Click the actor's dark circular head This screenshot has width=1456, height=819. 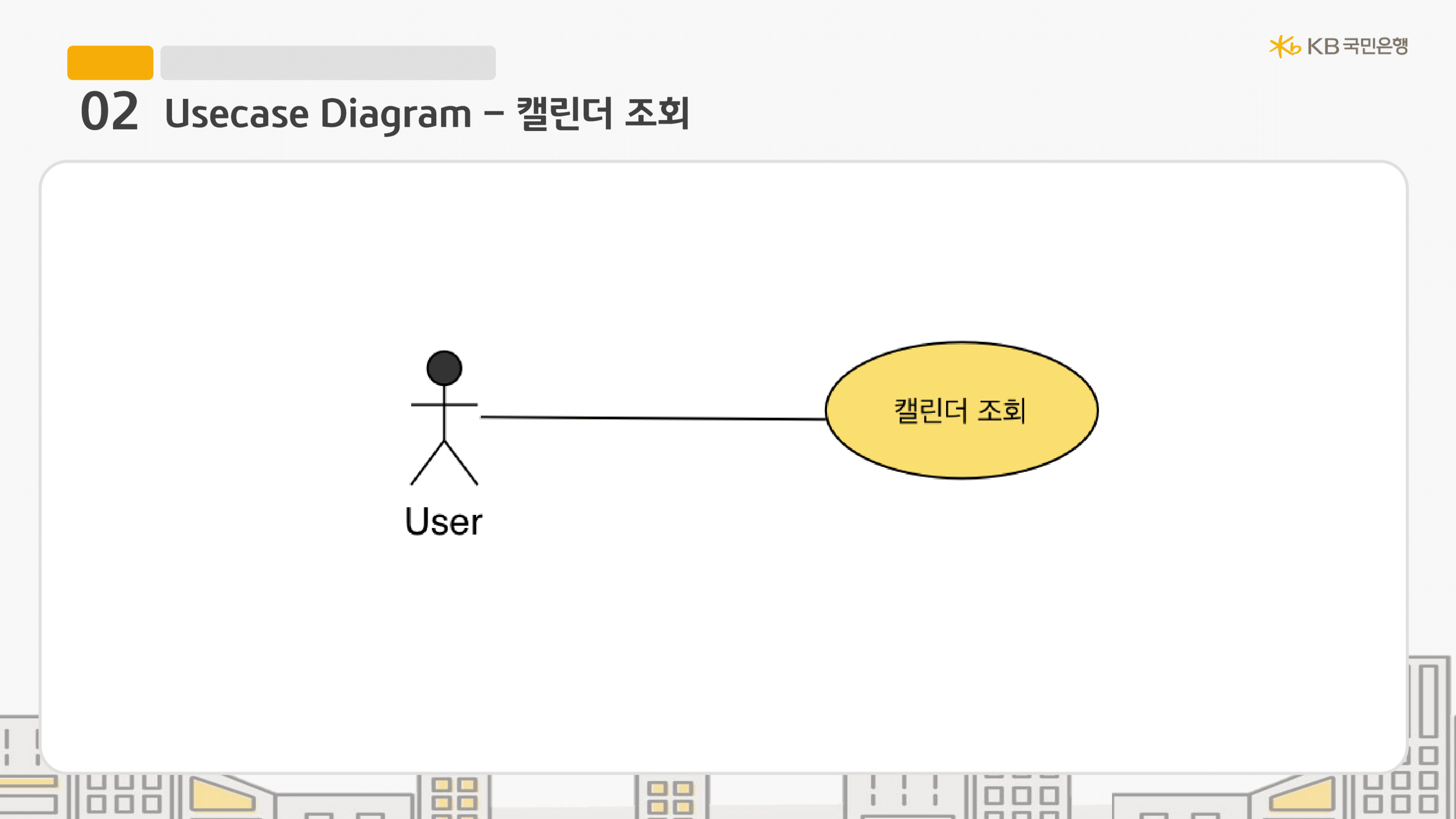(444, 368)
